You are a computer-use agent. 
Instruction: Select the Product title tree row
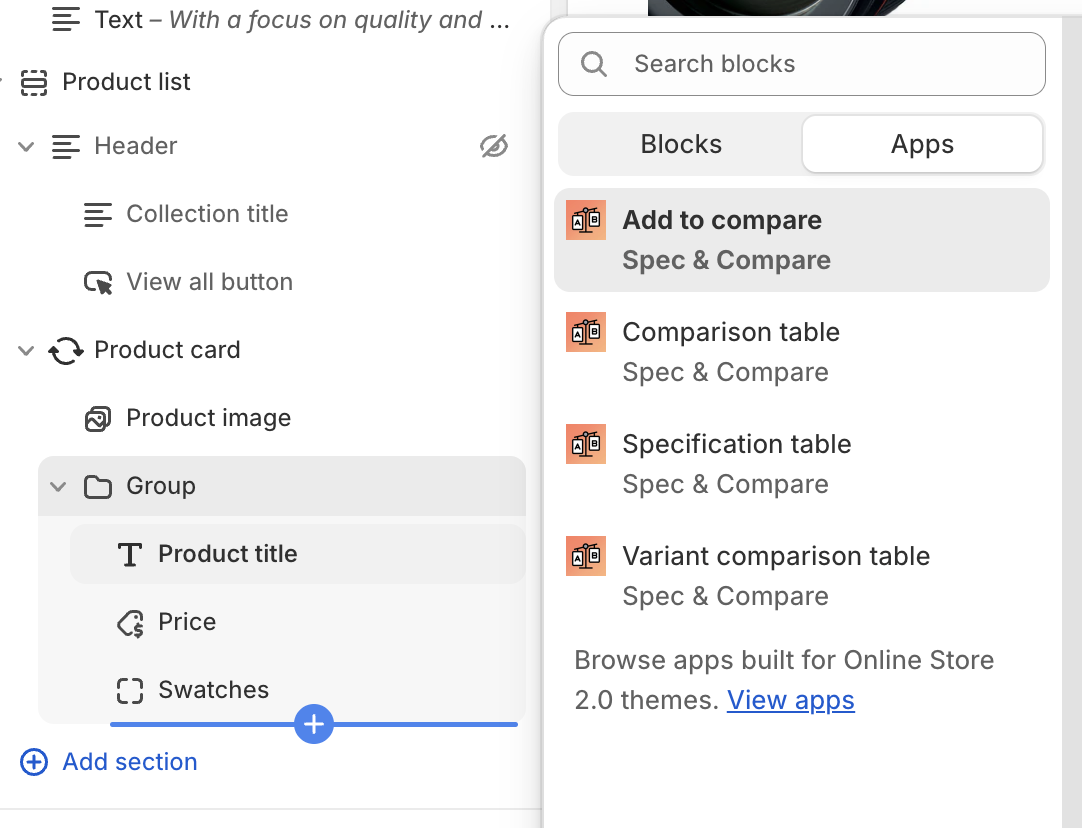(298, 554)
